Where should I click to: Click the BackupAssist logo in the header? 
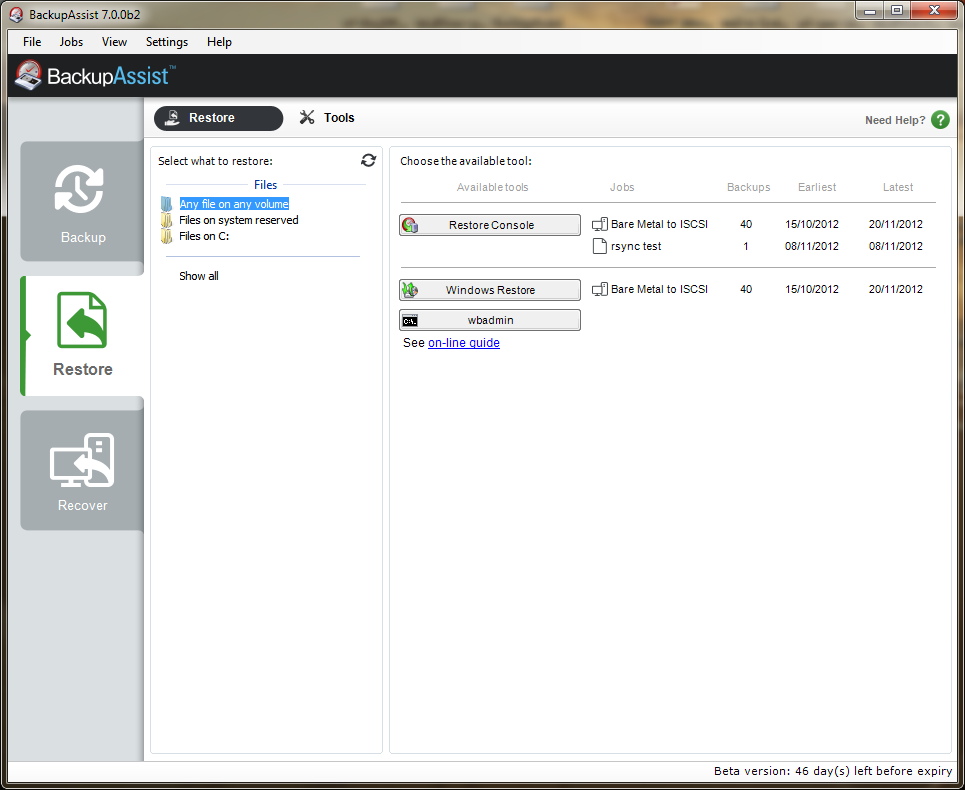point(95,75)
